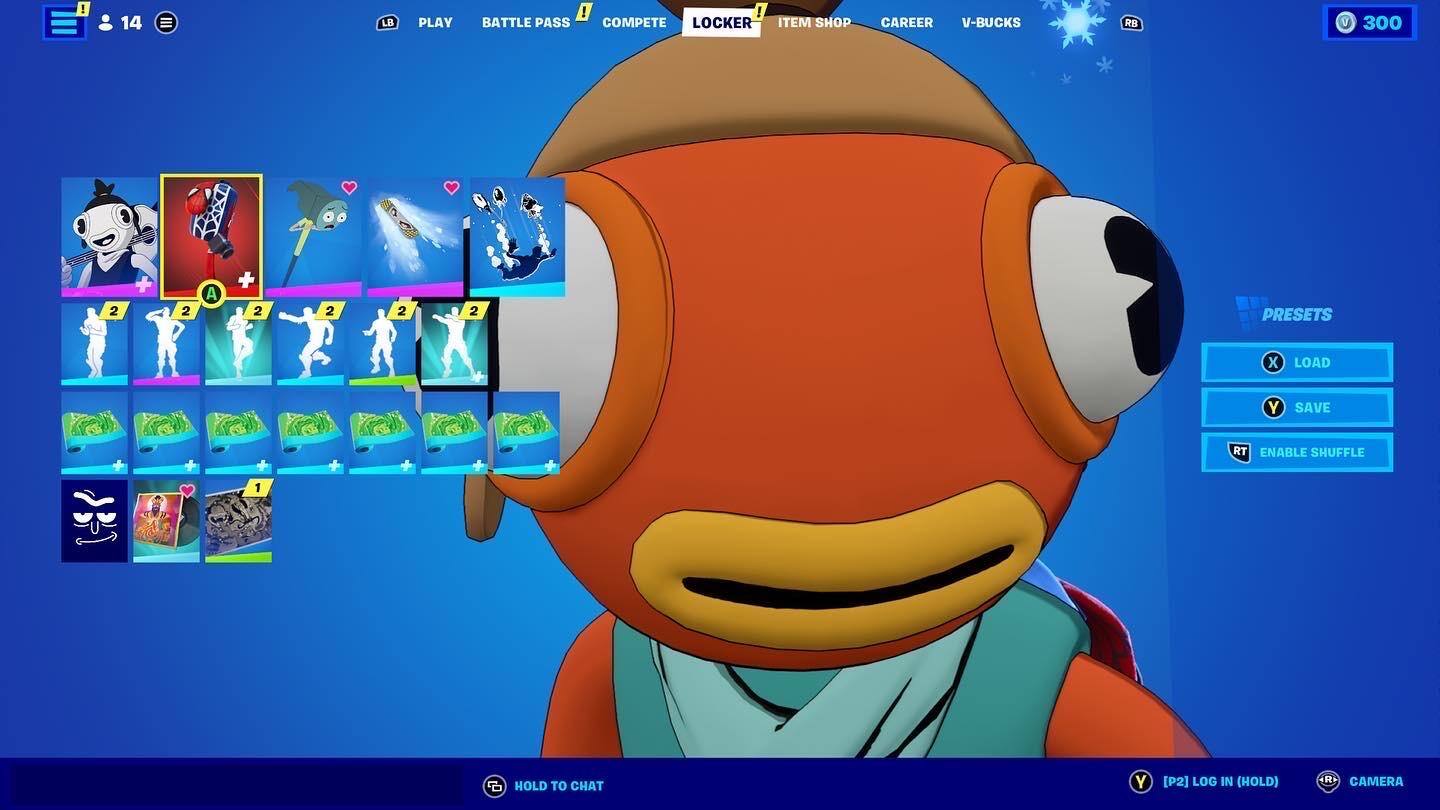Choose the highlighted sixth emote slot
The height and width of the screenshot is (810, 1440).
click(x=454, y=345)
